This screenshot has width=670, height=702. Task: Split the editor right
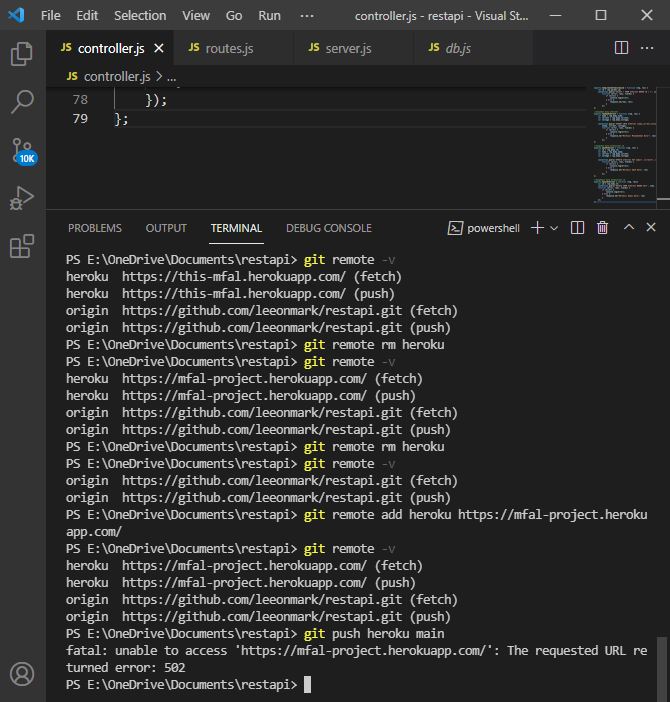pyautogui.click(x=621, y=48)
